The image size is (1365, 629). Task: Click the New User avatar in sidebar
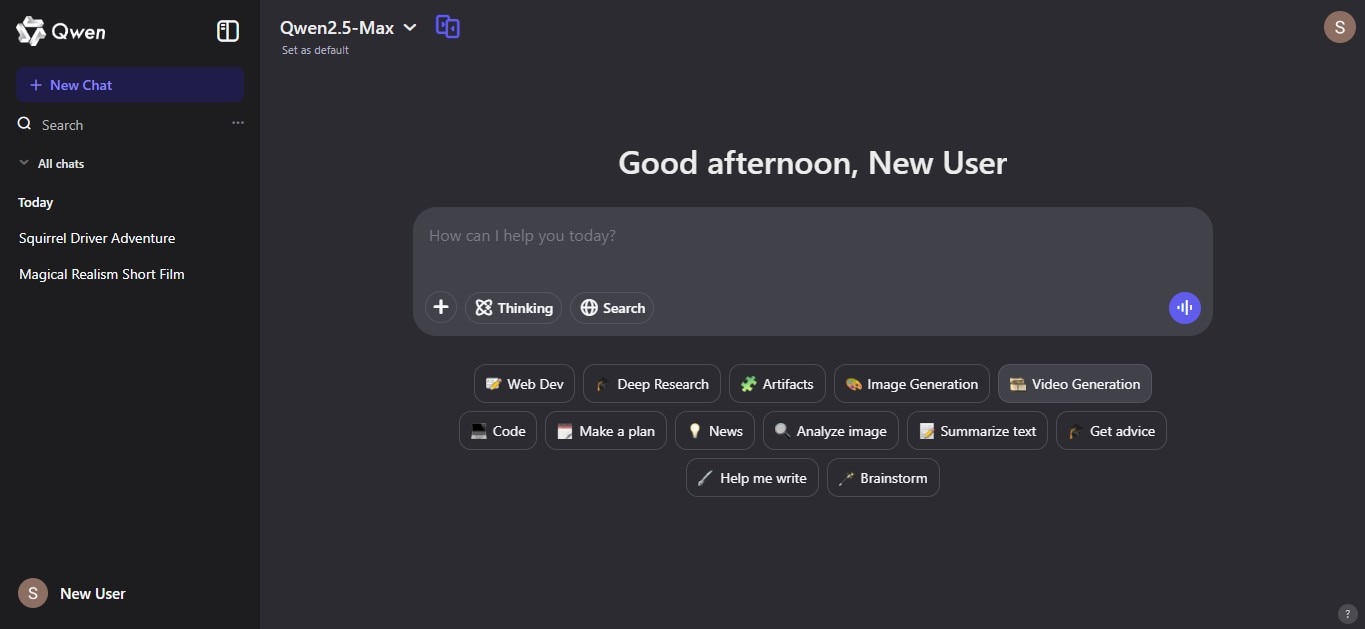pos(33,593)
